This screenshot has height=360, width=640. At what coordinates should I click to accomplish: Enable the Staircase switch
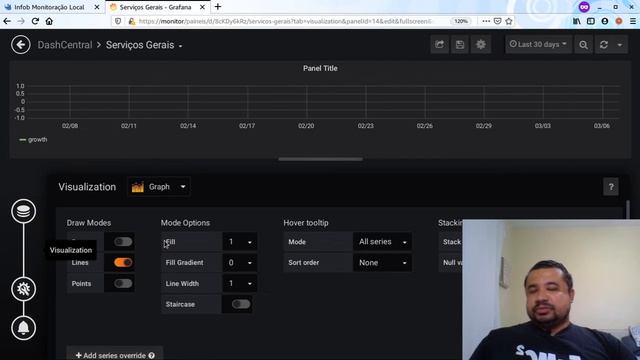pyautogui.click(x=241, y=304)
